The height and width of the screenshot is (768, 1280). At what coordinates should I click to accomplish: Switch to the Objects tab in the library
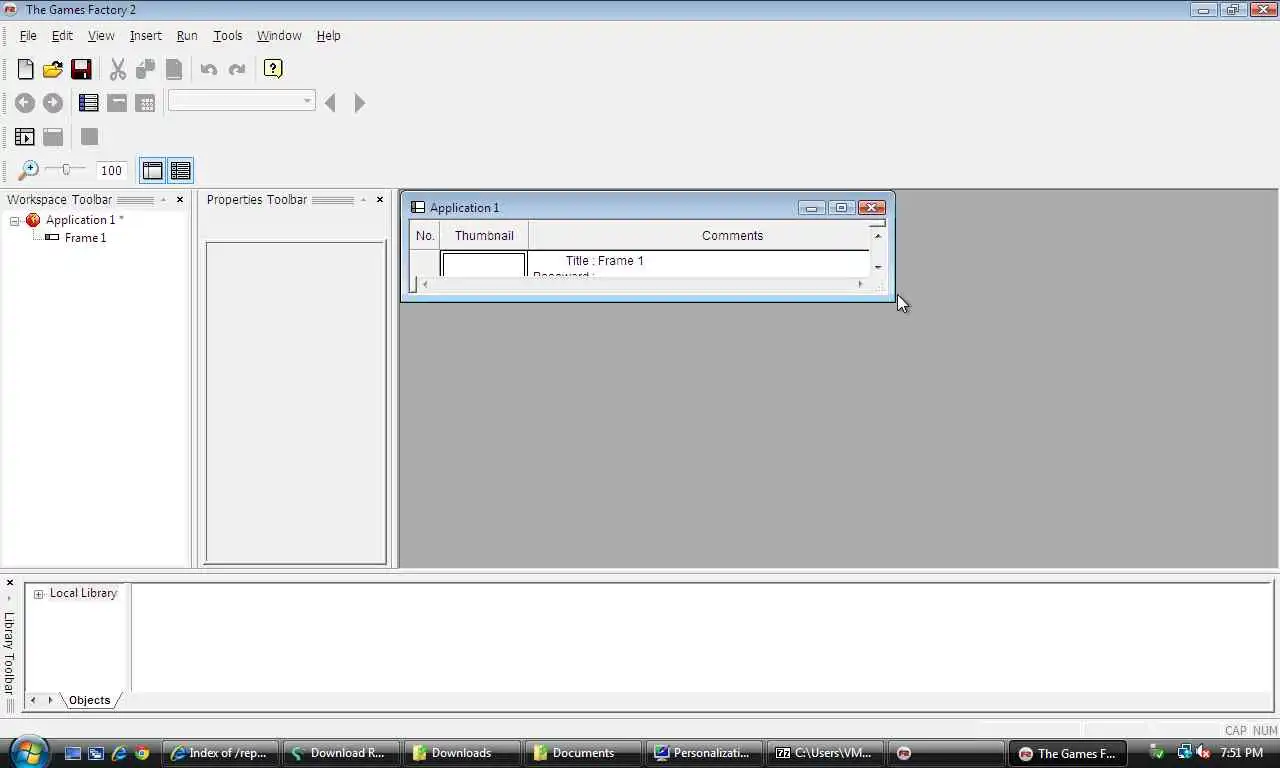point(90,700)
